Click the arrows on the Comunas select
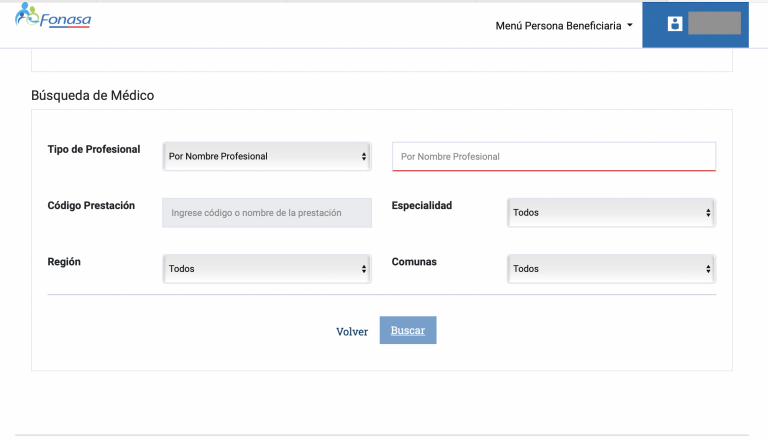This screenshot has height=442, width=768. click(708, 268)
